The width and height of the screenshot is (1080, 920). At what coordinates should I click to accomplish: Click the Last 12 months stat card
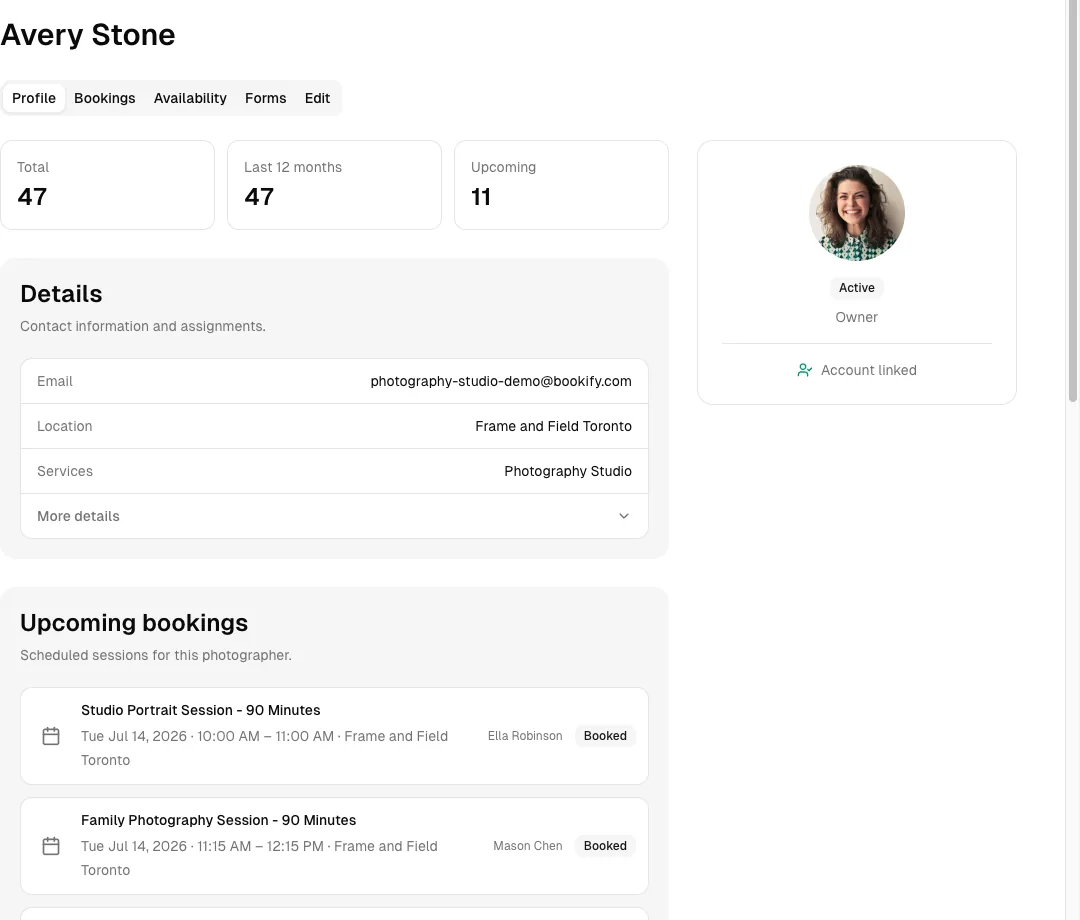(x=334, y=185)
